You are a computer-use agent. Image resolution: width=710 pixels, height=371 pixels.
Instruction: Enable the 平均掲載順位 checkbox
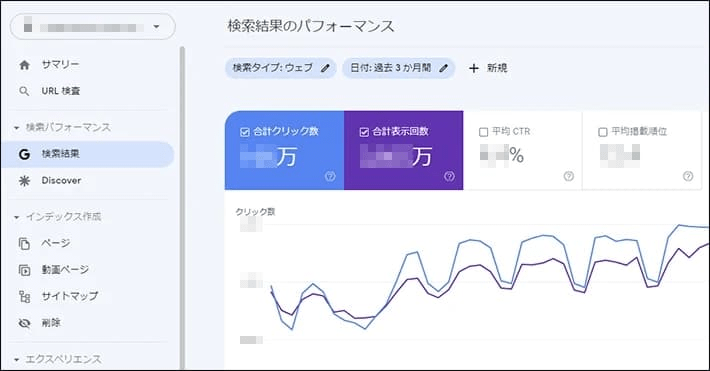coord(602,132)
